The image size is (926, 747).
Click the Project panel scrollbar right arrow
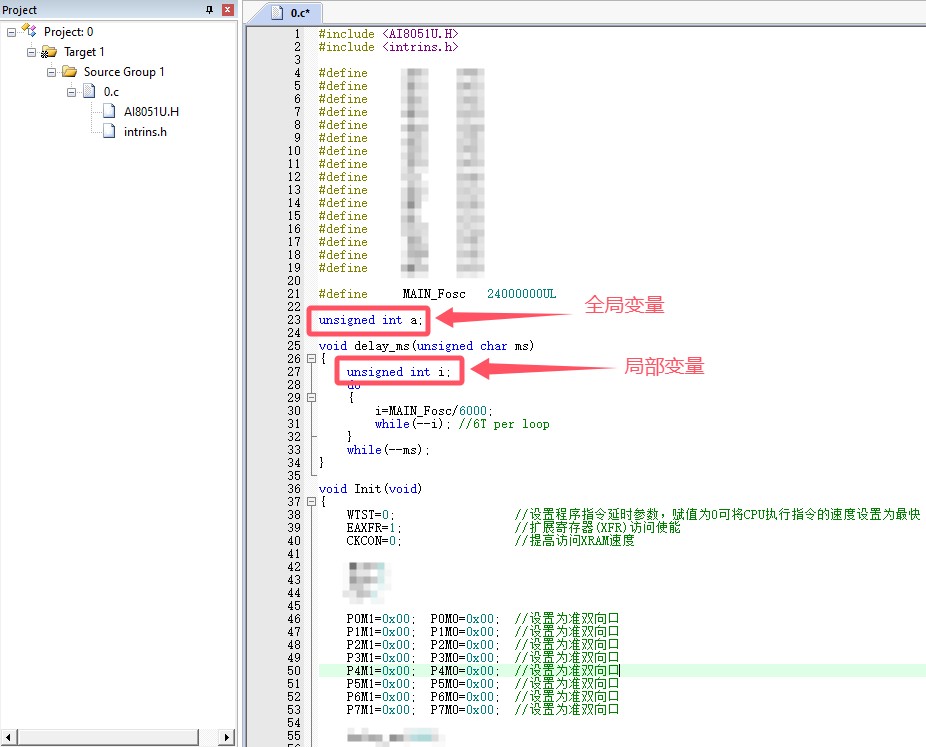click(x=227, y=737)
